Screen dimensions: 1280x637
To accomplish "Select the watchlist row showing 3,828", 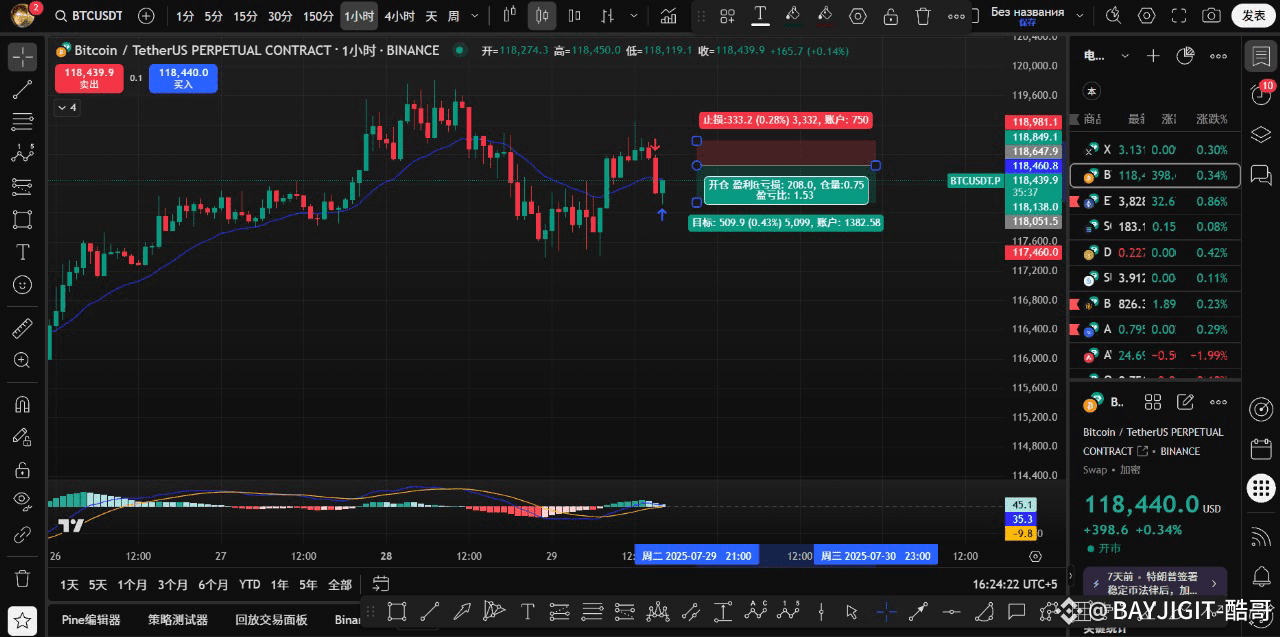I will click(x=1155, y=201).
